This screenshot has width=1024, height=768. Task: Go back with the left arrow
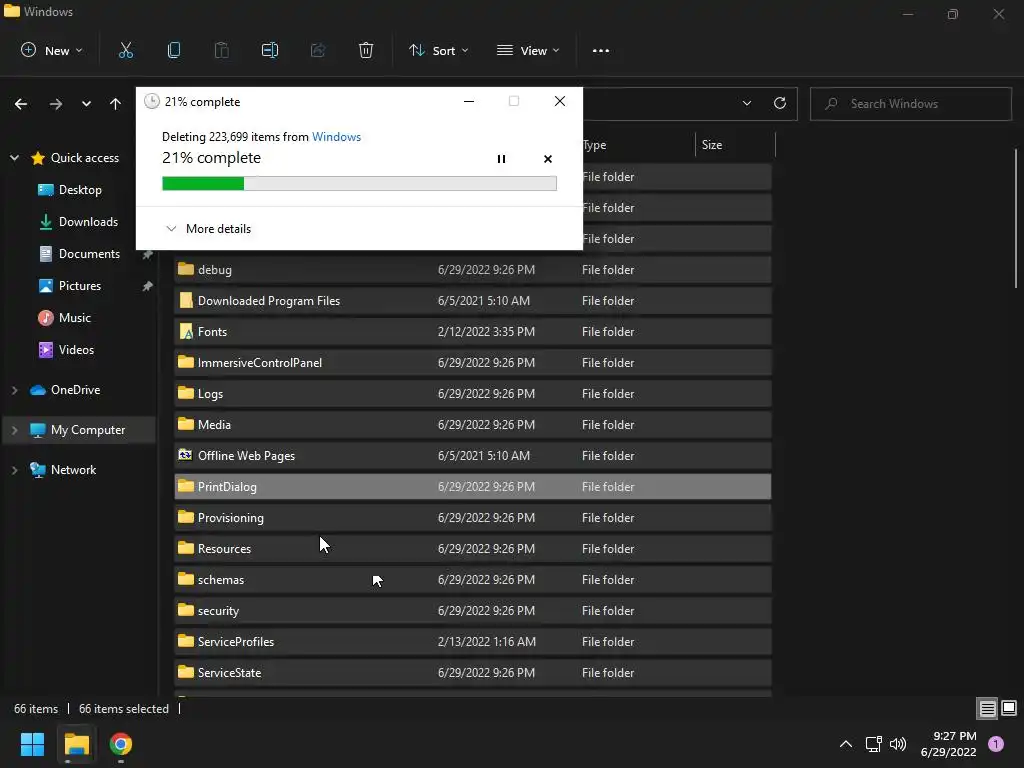[21, 104]
